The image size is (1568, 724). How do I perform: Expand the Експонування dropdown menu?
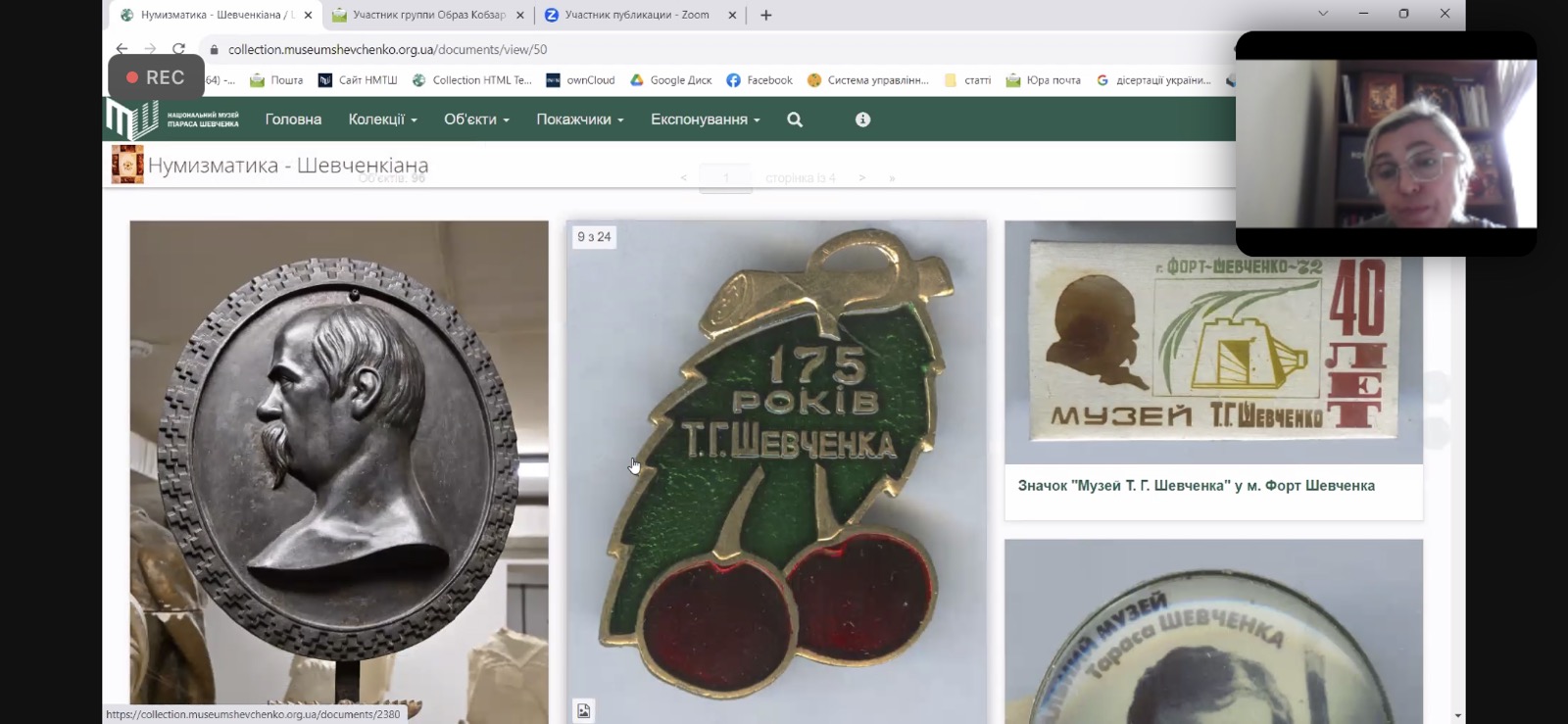[705, 120]
